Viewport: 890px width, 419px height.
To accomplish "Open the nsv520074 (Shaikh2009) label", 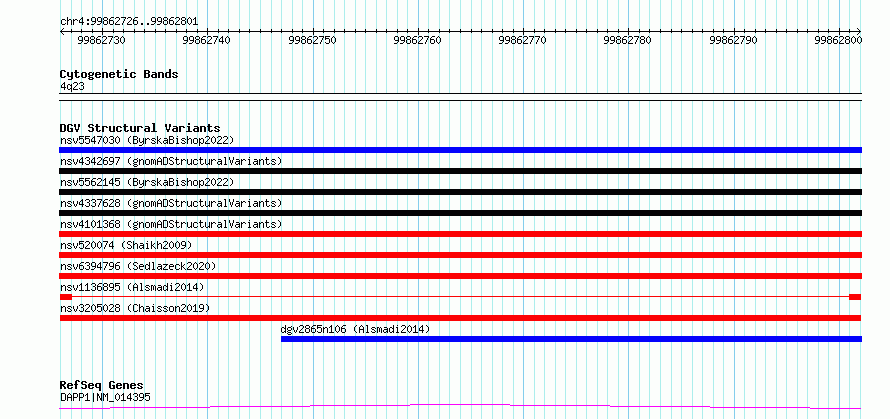I will [126, 245].
